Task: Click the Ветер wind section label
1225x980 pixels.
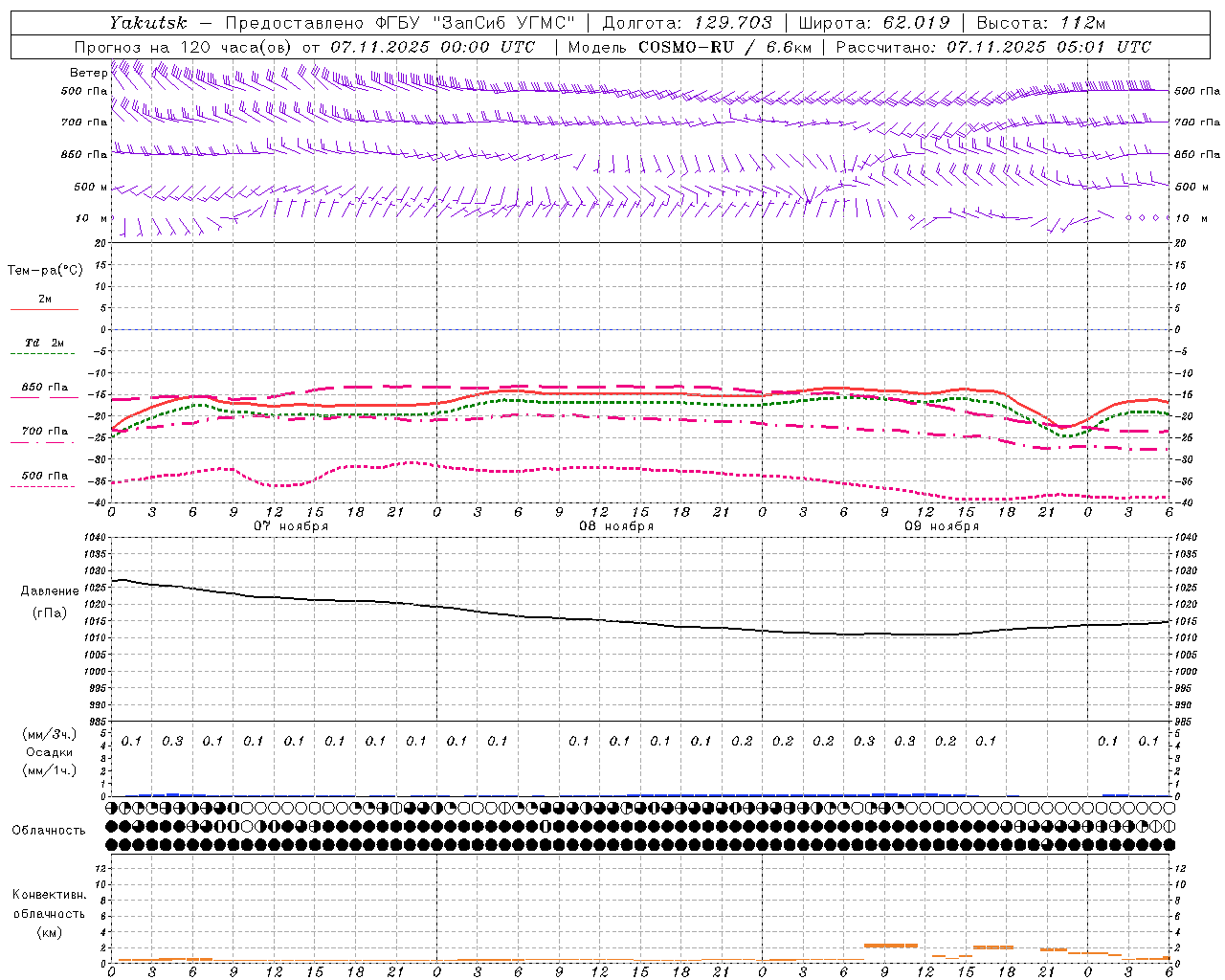Action: coord(88,73)
